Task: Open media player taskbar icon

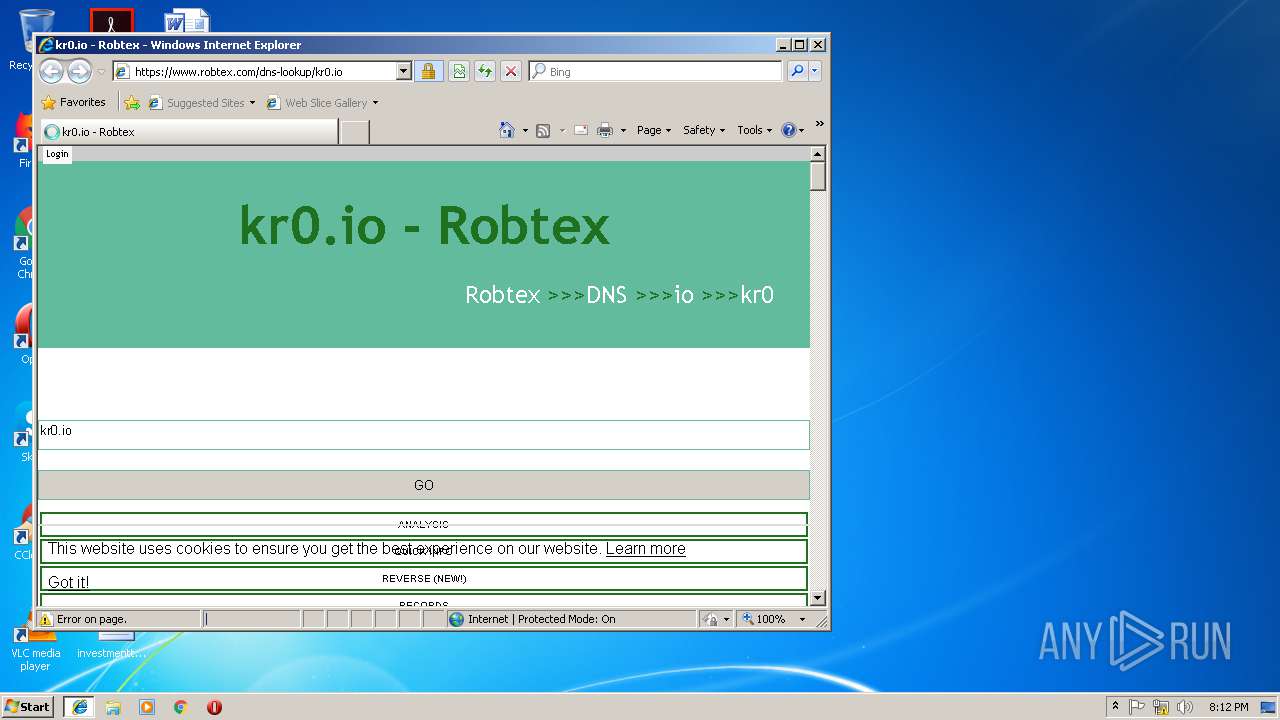Action: click(x=147, y=707)
